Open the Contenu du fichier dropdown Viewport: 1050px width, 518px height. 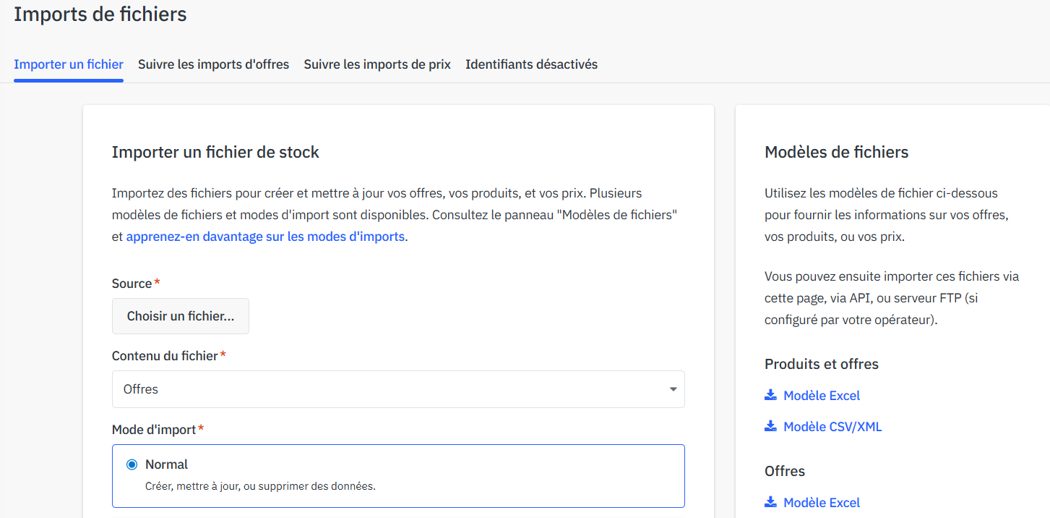click(x=397, y=389)
